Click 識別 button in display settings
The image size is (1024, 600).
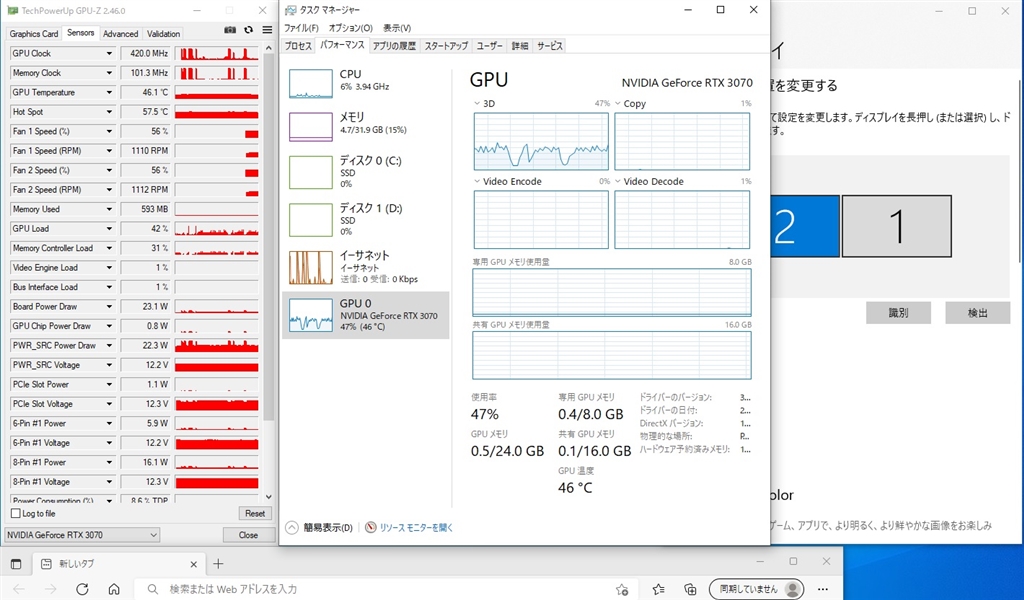tap(899, 313)
